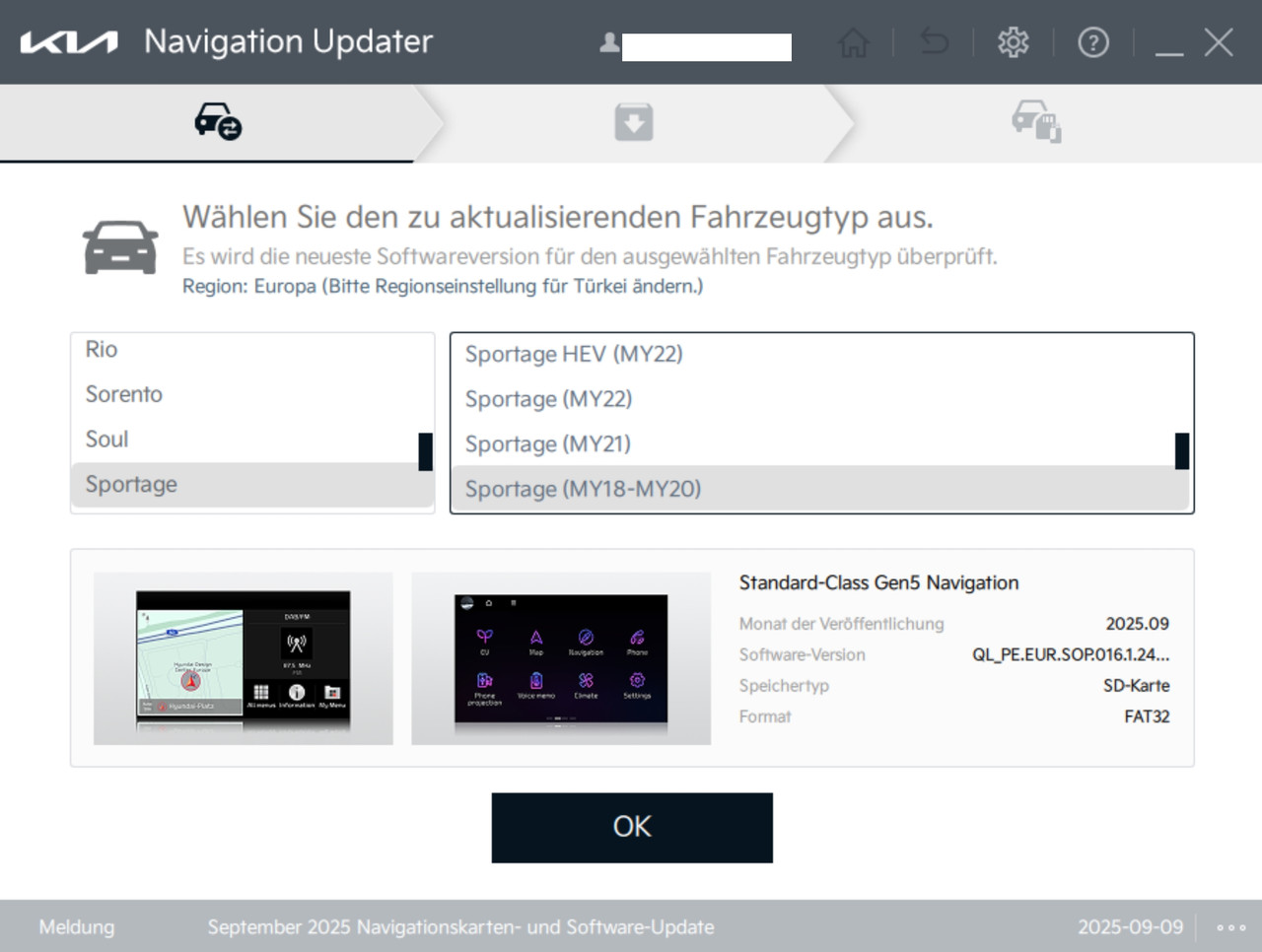This screenshot has height=952, width=1262.
Task: Open the download step icon
Action: 631,120
